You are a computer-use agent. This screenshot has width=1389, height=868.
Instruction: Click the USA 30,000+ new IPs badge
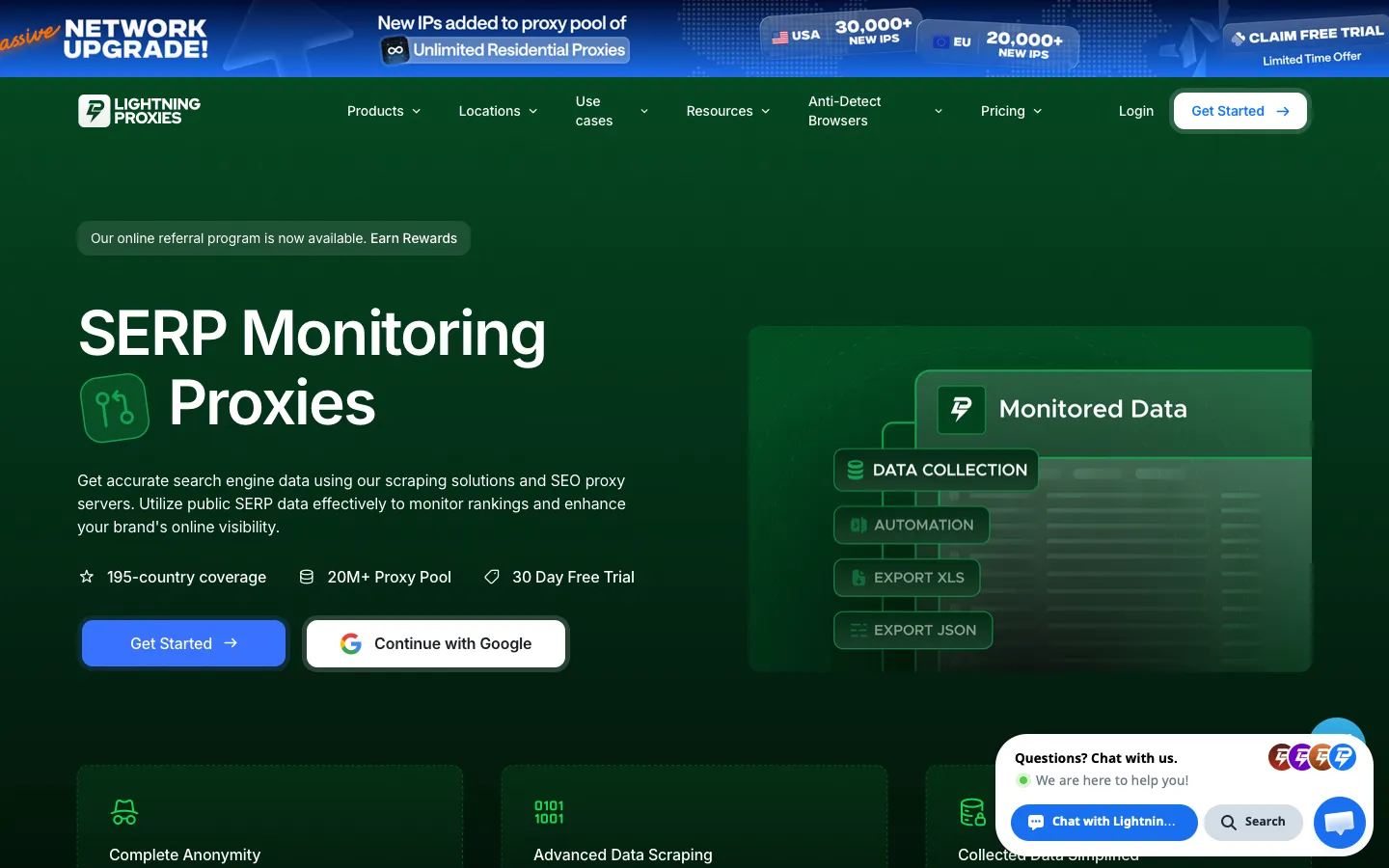[840, 33]
